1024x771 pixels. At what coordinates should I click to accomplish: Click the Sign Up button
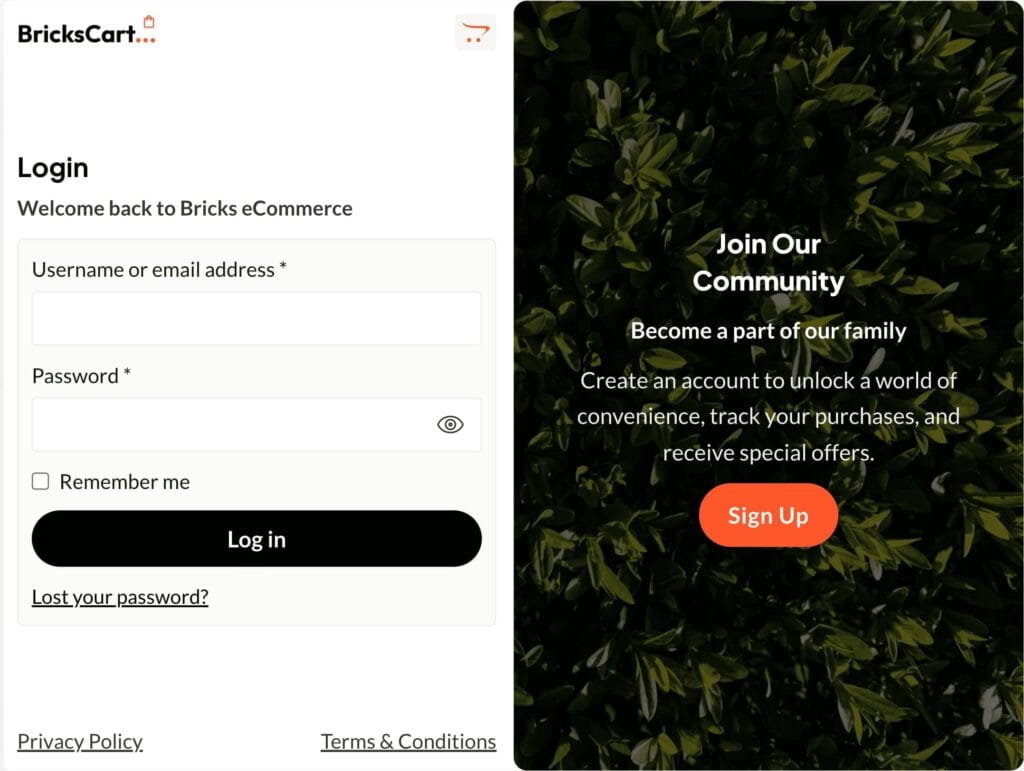tap(768, 515)
